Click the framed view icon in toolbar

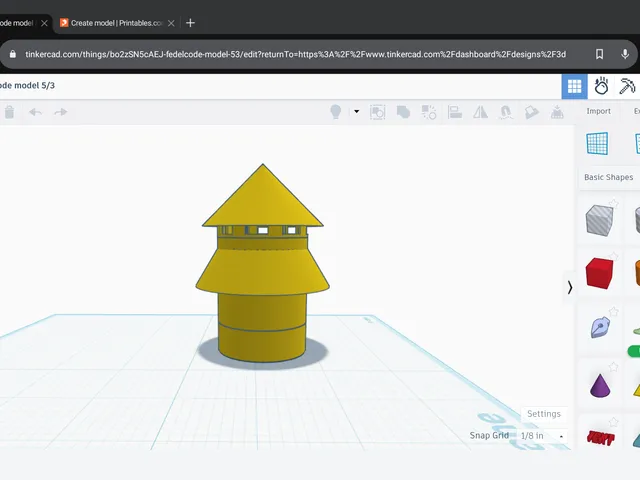pos(378,112)
